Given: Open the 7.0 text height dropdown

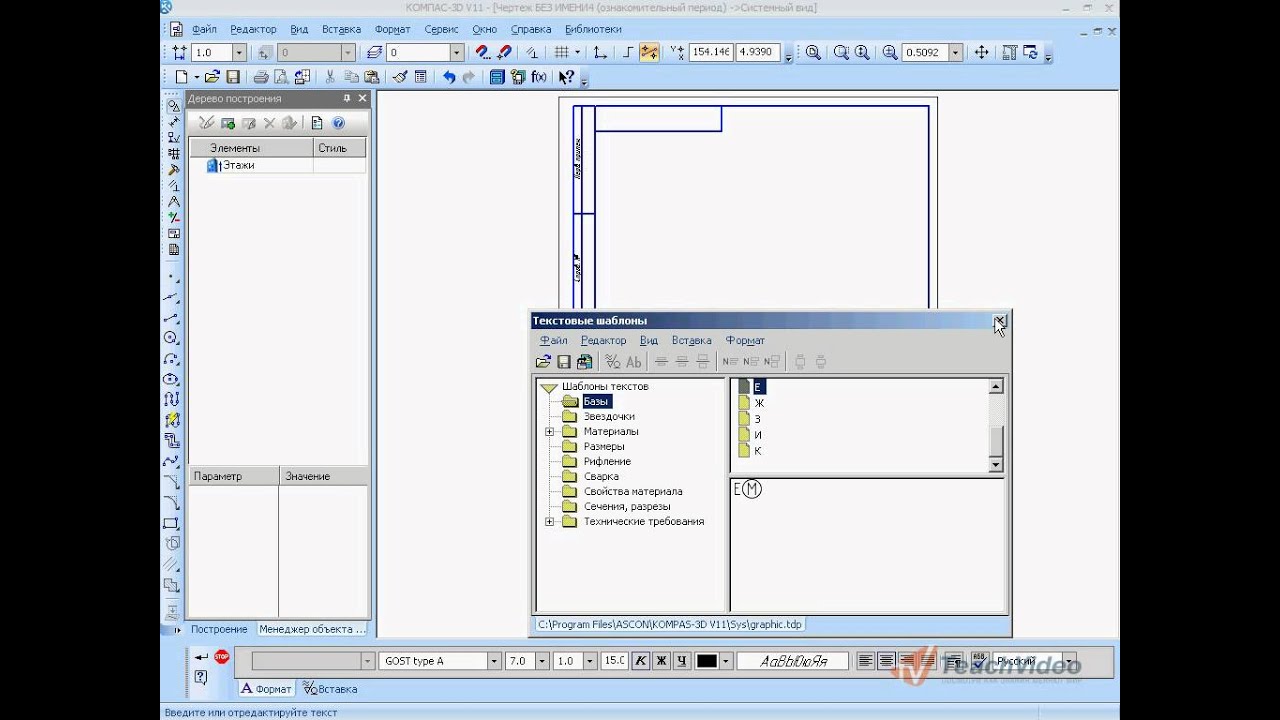Looking at the screenshot, I should [542, 661].
